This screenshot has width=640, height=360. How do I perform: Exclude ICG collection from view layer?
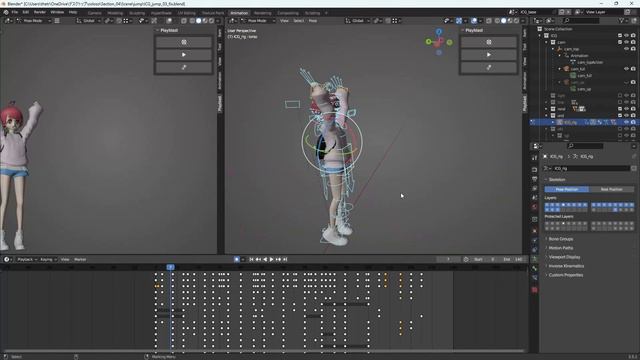point(620,36)
